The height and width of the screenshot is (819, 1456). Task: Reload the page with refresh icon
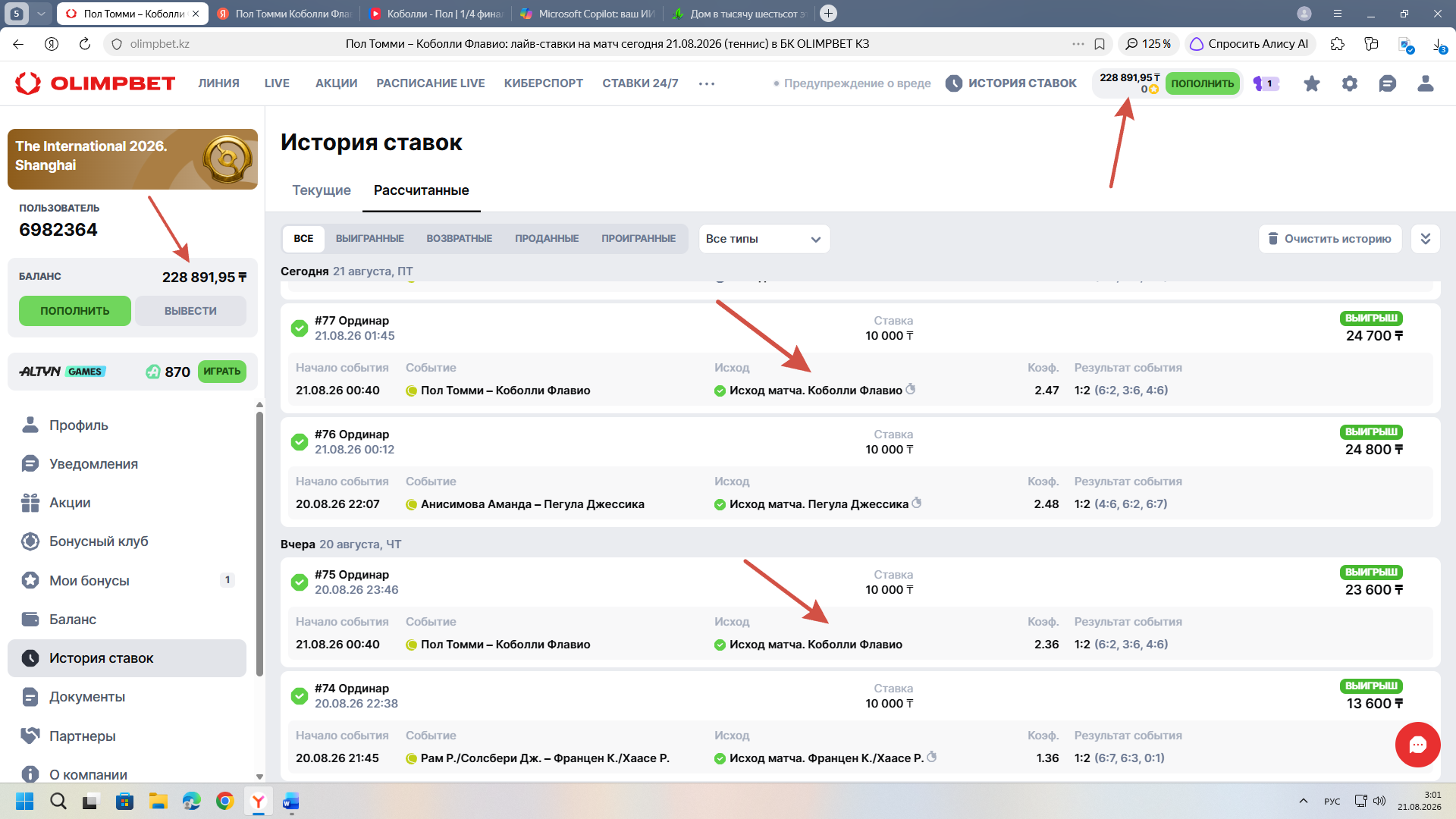(x=85, y=44)
